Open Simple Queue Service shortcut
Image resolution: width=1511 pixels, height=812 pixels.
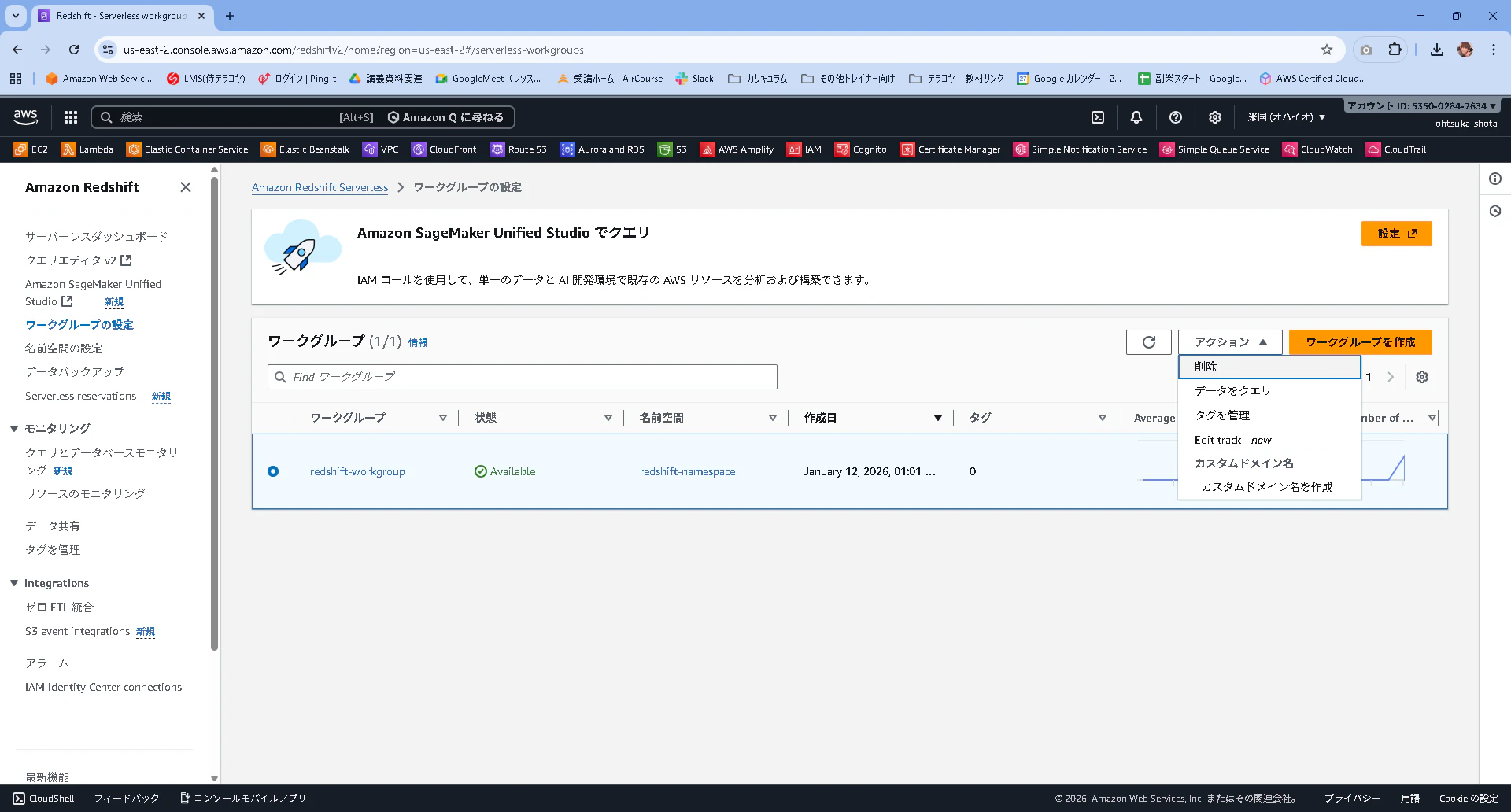[x=1215, y=149]
